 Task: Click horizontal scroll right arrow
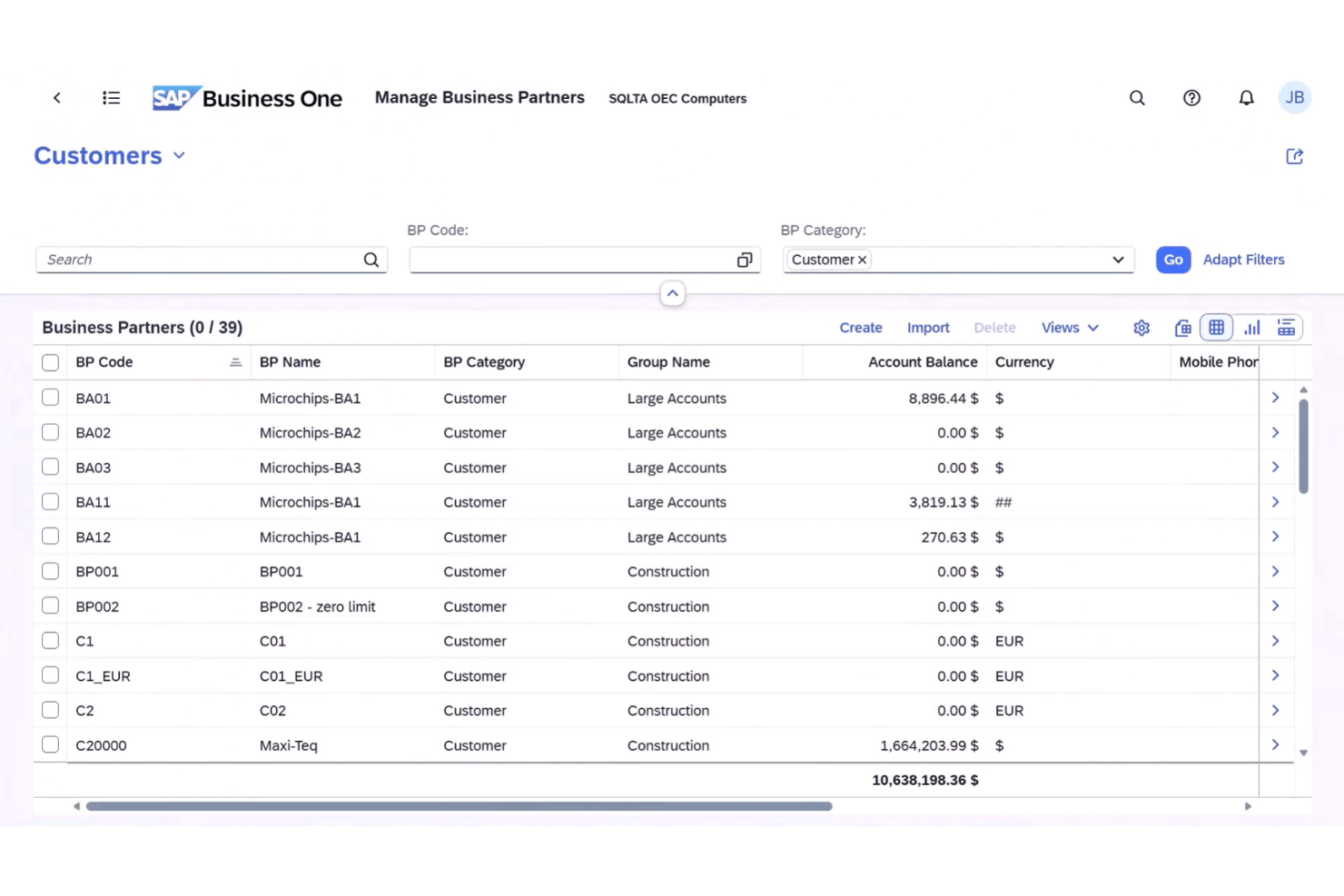(1248, 806)
